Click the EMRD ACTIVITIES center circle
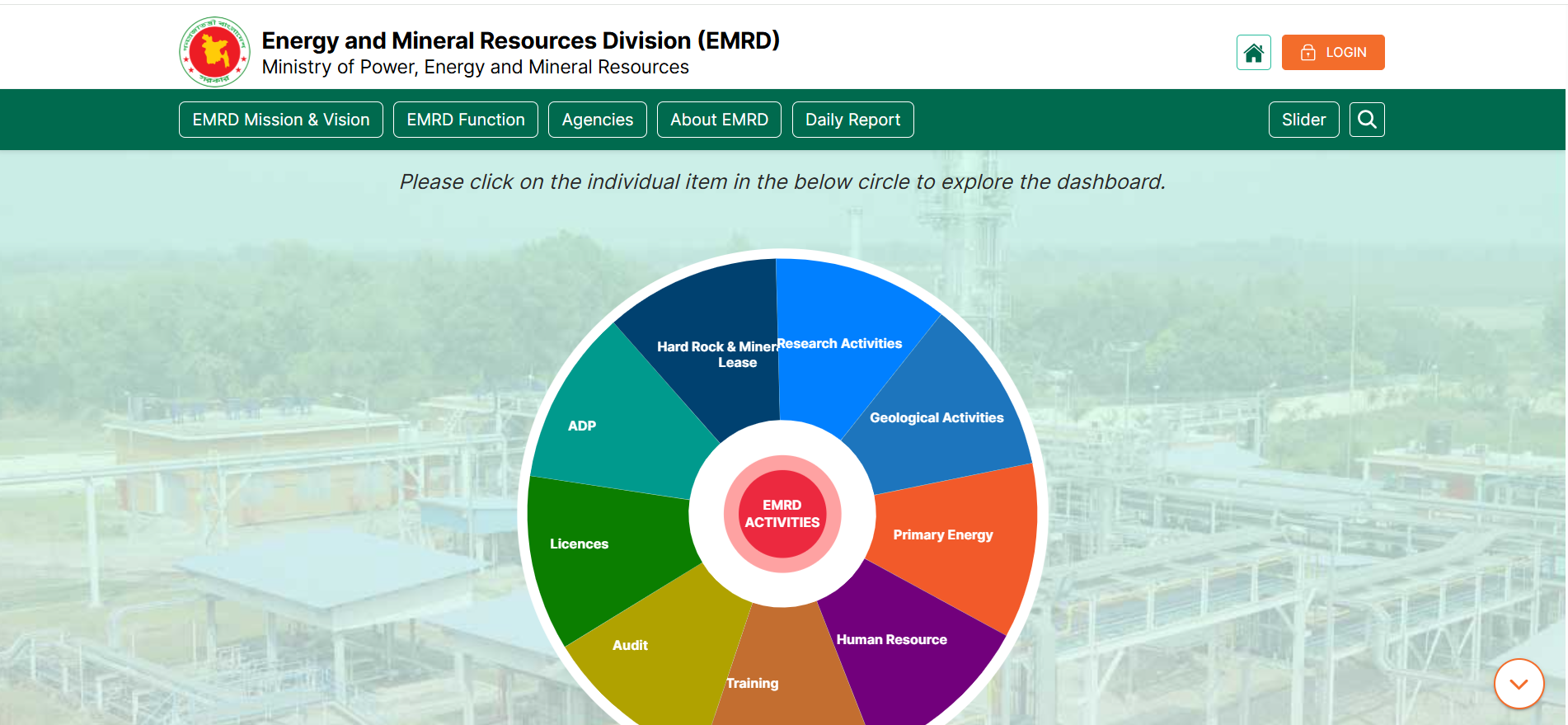Screen dimensions: 1568x725 coord(782,514)
